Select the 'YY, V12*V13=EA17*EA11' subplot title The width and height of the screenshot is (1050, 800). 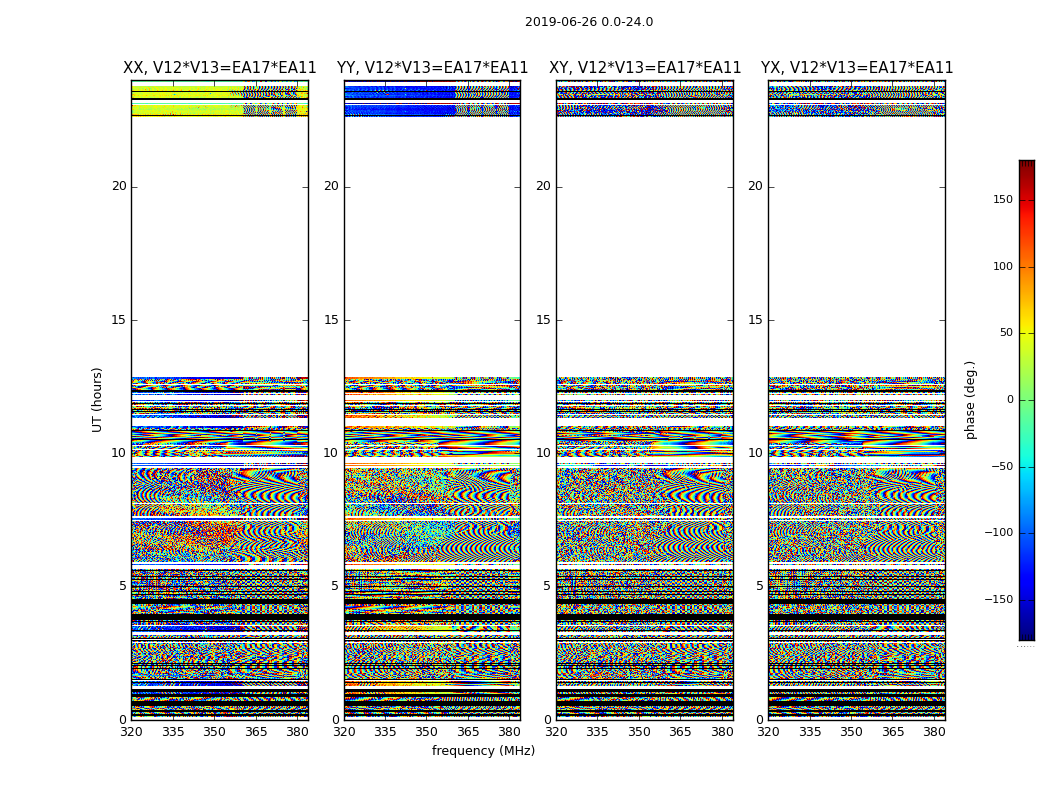pos(433,68)
